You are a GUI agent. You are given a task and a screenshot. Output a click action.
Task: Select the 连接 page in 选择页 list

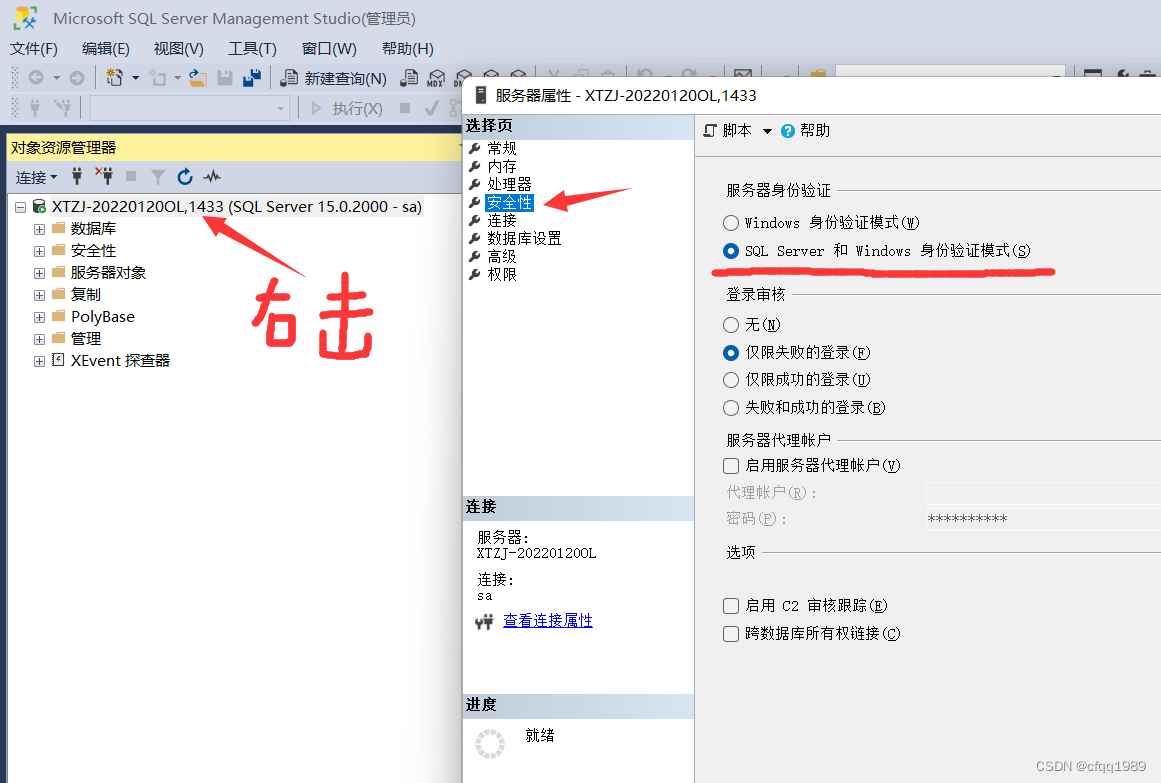click(x=502, y=220)
